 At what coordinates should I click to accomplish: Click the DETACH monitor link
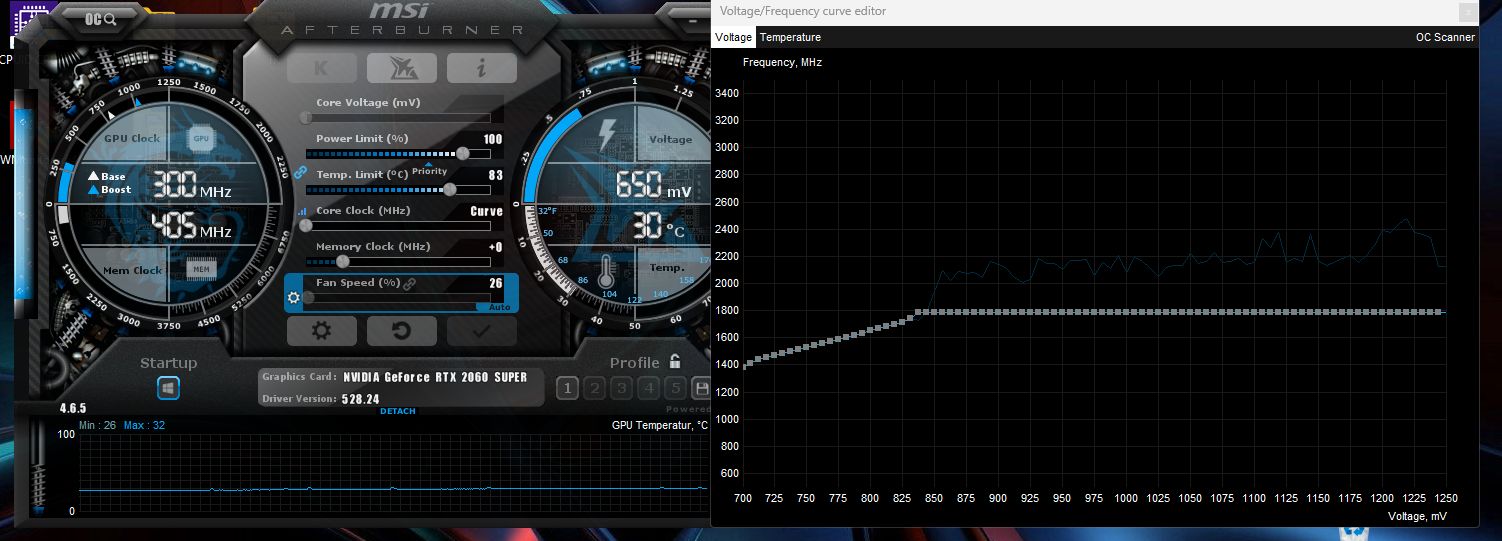pyautogui.click(x=398, y=411)
